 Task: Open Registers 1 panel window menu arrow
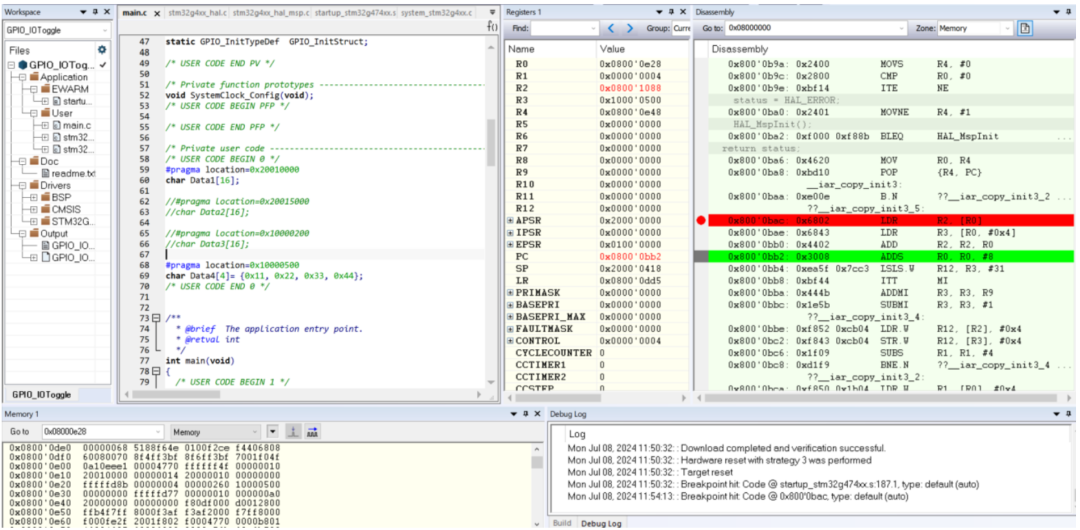660,12
